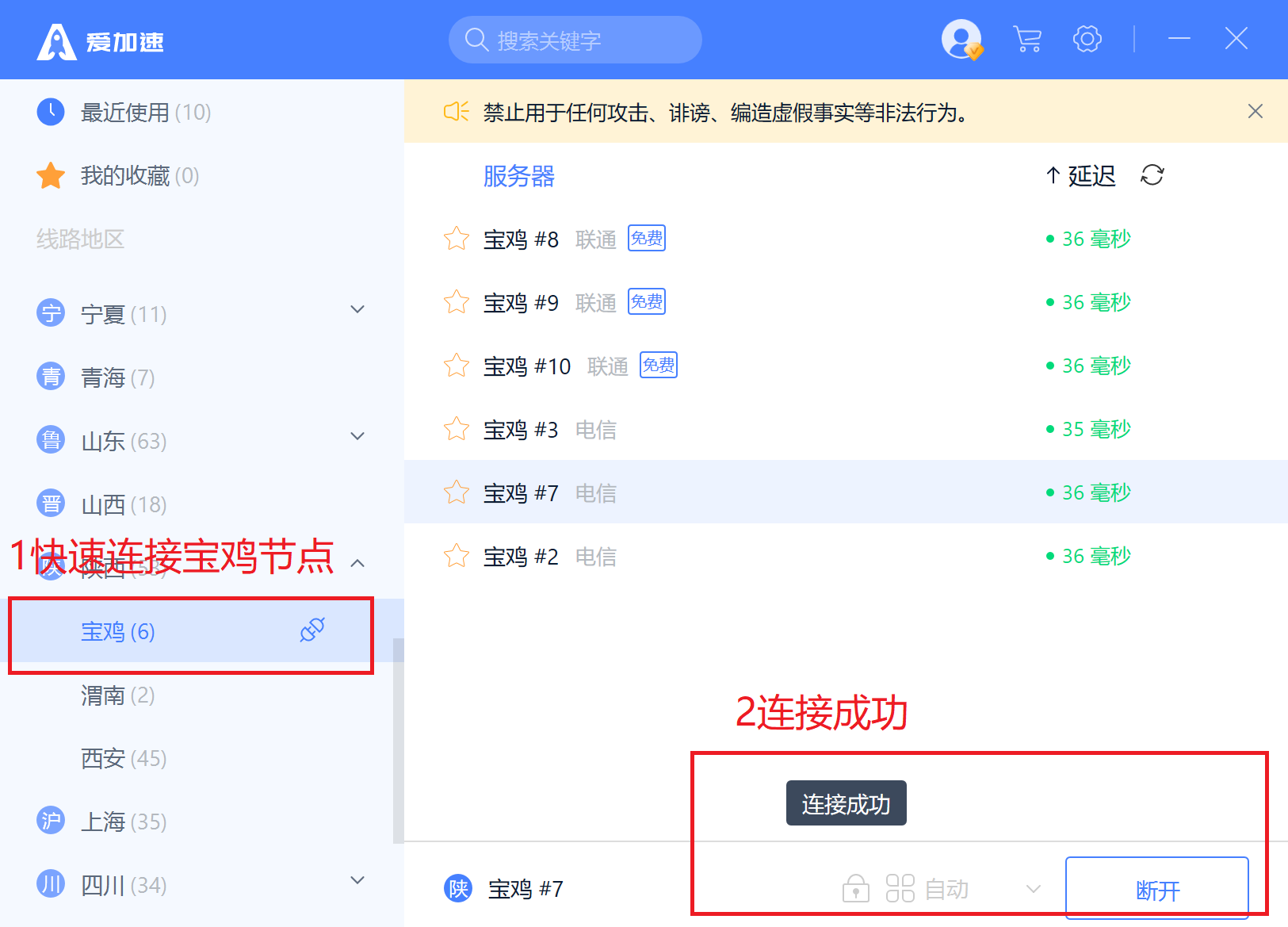1288x927 pixels.
Task: Favorite the 宝鸡 #9 server
Action: tap(457, 302)
